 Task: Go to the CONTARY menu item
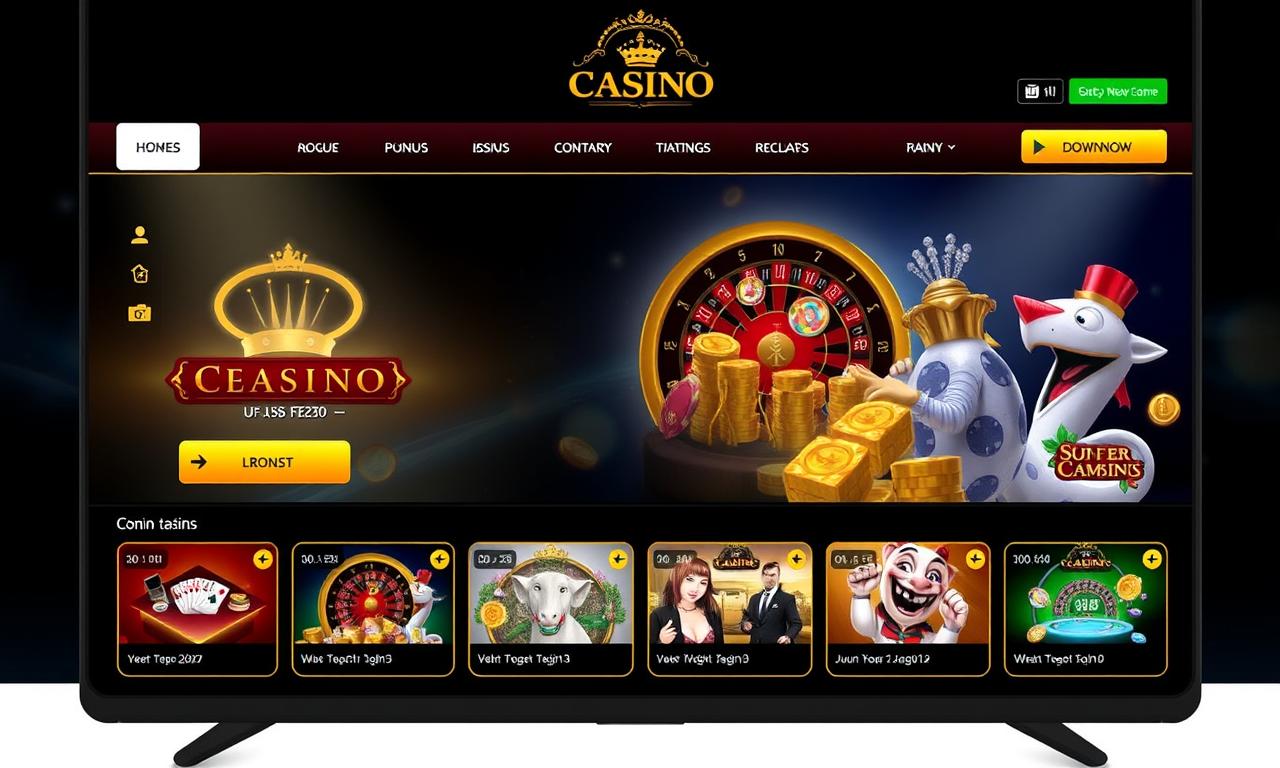(x=583, y=147)
